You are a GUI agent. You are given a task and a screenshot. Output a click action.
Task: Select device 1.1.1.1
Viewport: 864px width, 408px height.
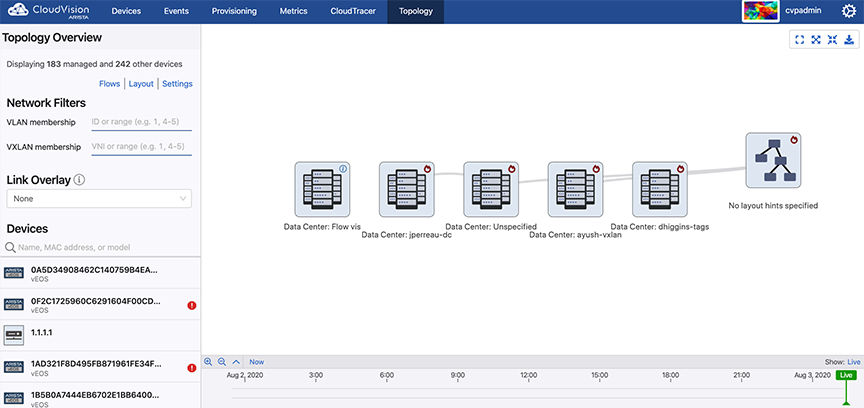tap(100, 335)
